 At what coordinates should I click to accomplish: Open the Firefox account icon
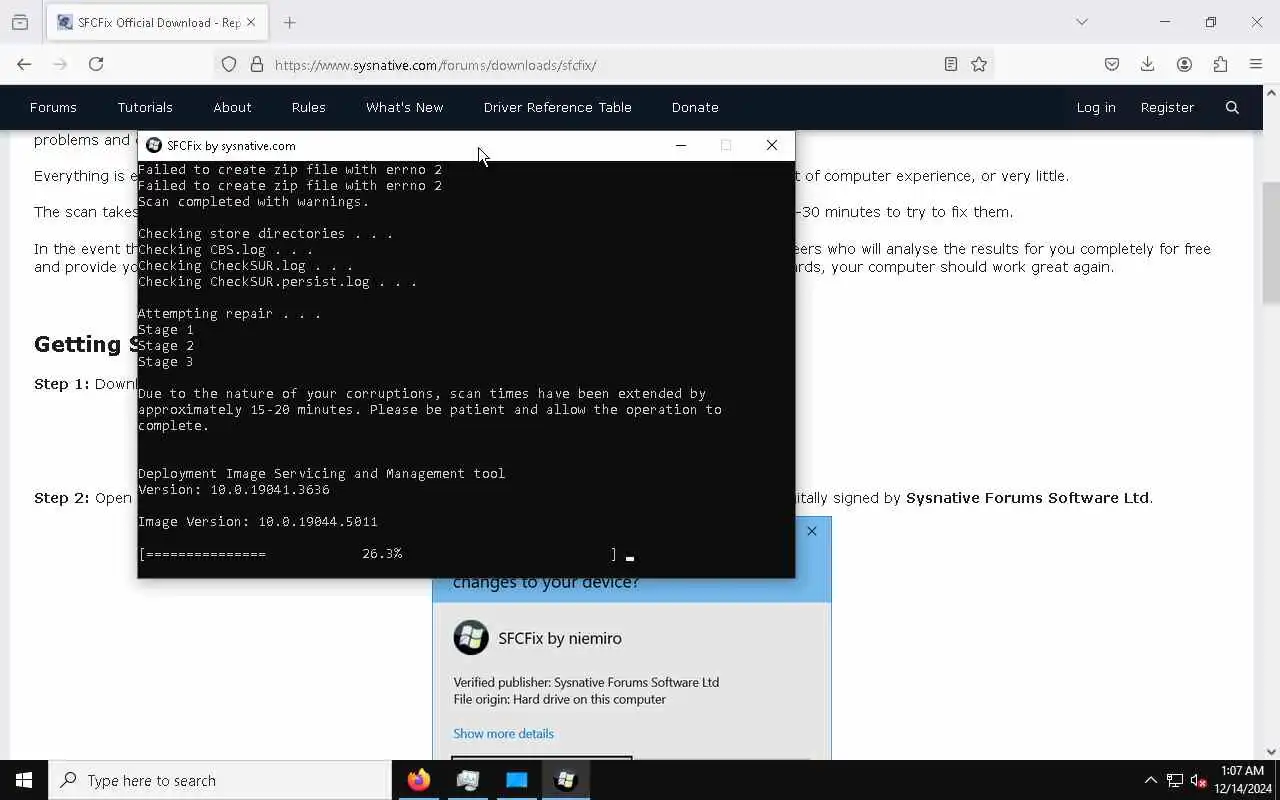coord(1184,64)
